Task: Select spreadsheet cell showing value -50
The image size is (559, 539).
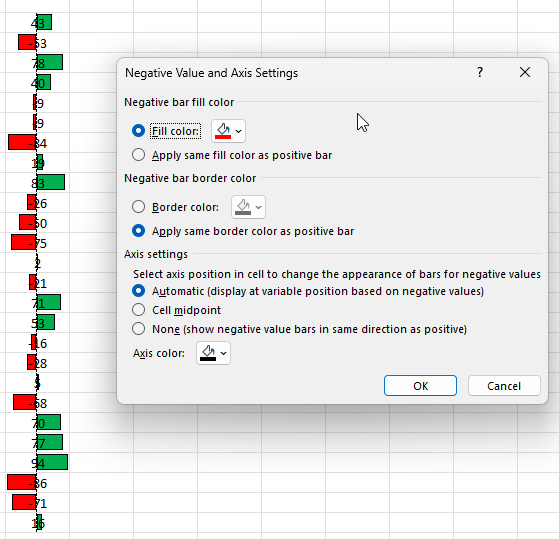Action: click(37, 222)
